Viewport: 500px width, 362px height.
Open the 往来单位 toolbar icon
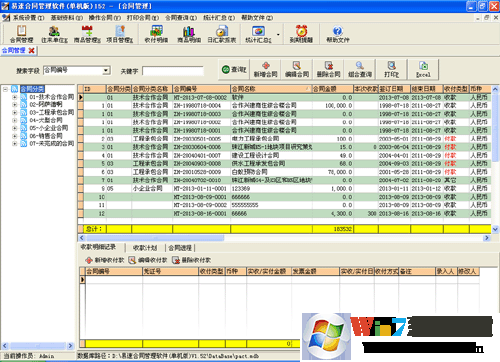tap(54, 34)
